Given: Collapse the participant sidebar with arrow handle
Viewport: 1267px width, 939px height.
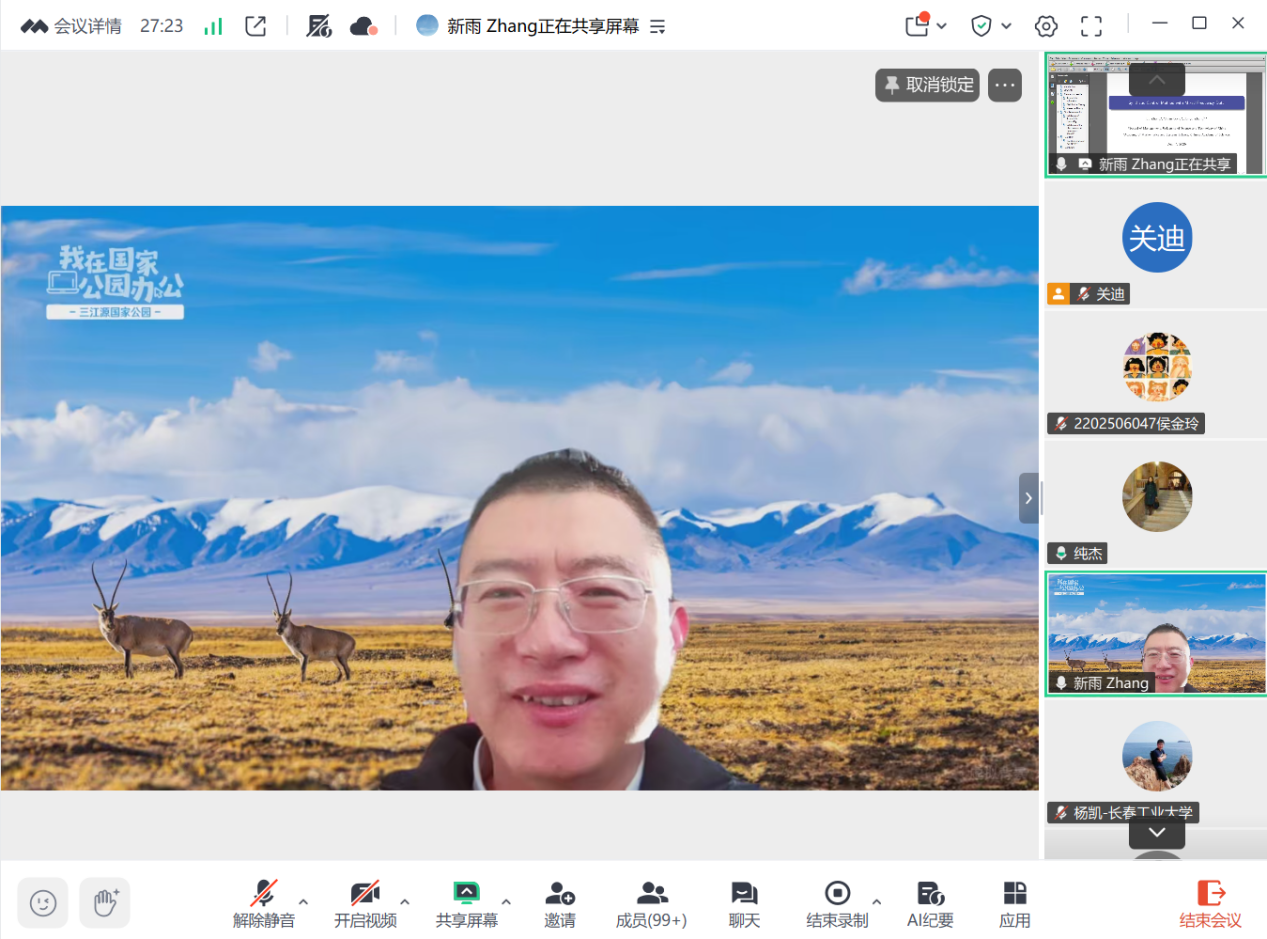Looking at the screenshot, I should coord(1029,498).
